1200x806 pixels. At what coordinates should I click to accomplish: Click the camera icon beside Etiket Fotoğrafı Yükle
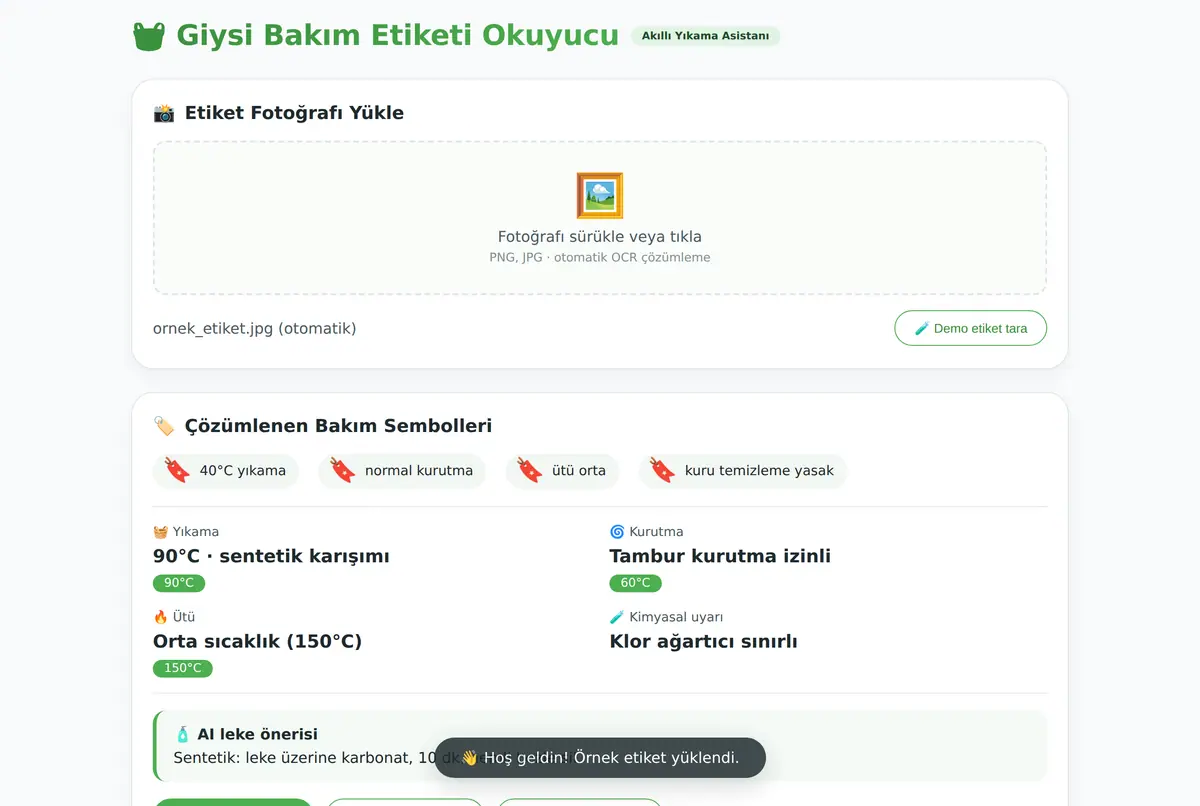(164, 113)
